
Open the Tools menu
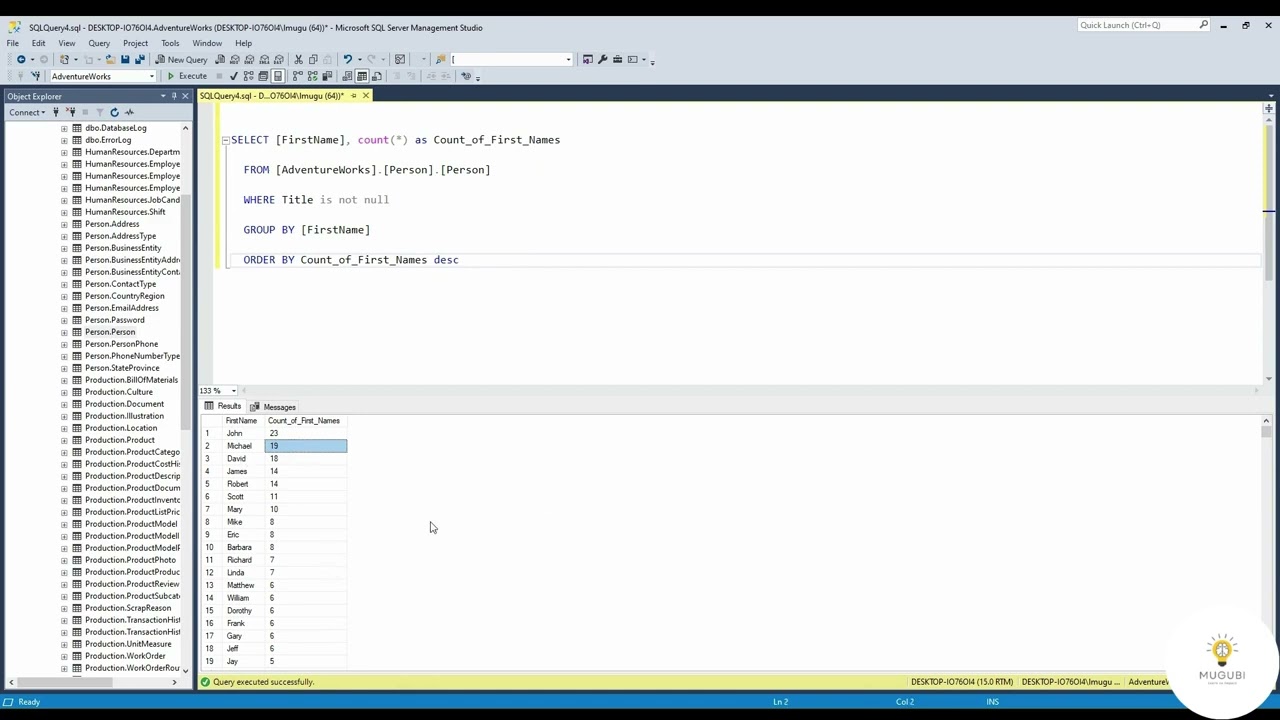pyautogui.click(x=170, y=43)
